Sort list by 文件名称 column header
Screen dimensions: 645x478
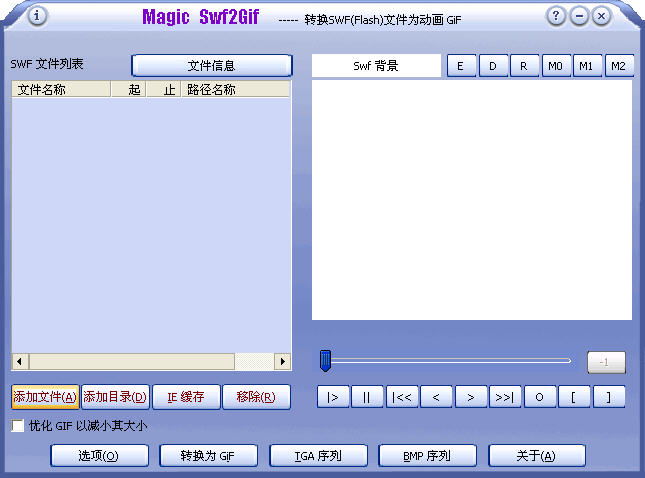[x=60, y=90]
